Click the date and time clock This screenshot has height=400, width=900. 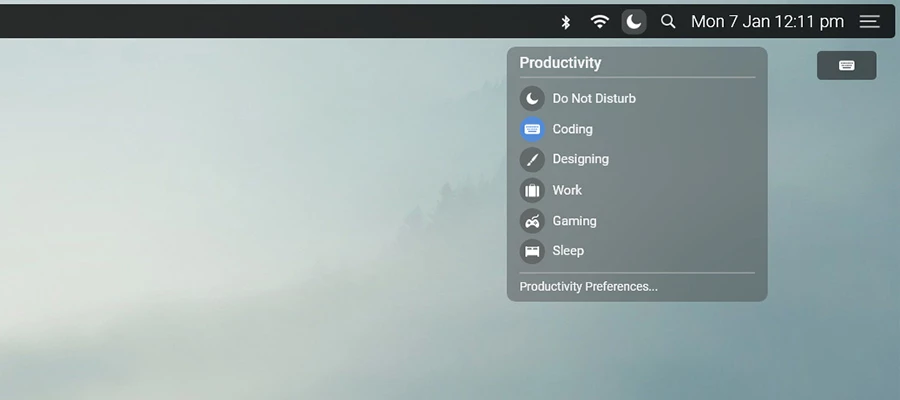[x=767, y=21]
